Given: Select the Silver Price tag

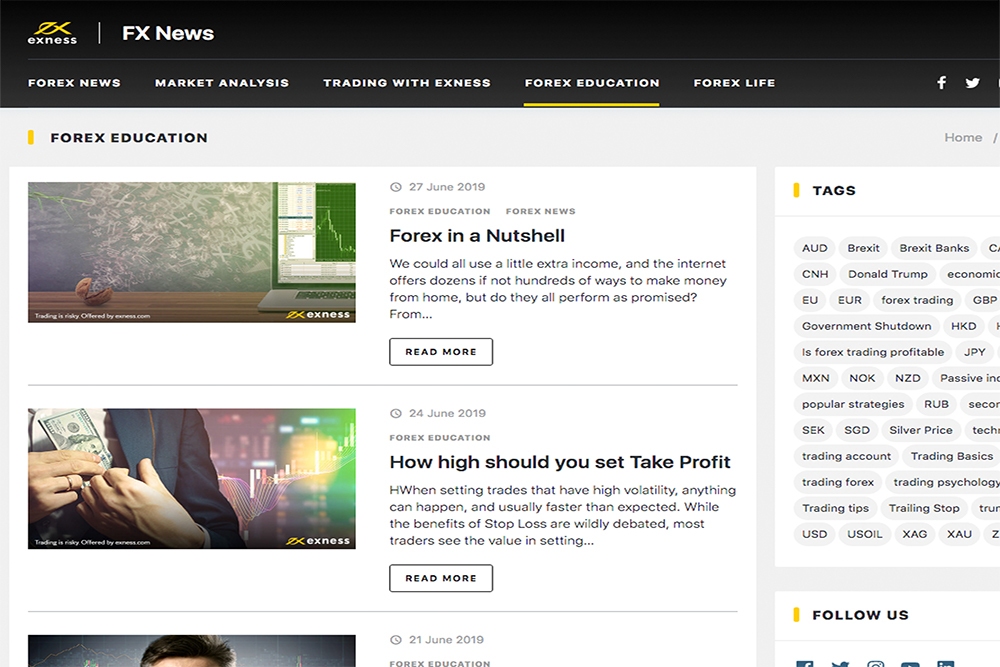Looking at the screenshot, I should click(x=920, y=431).
